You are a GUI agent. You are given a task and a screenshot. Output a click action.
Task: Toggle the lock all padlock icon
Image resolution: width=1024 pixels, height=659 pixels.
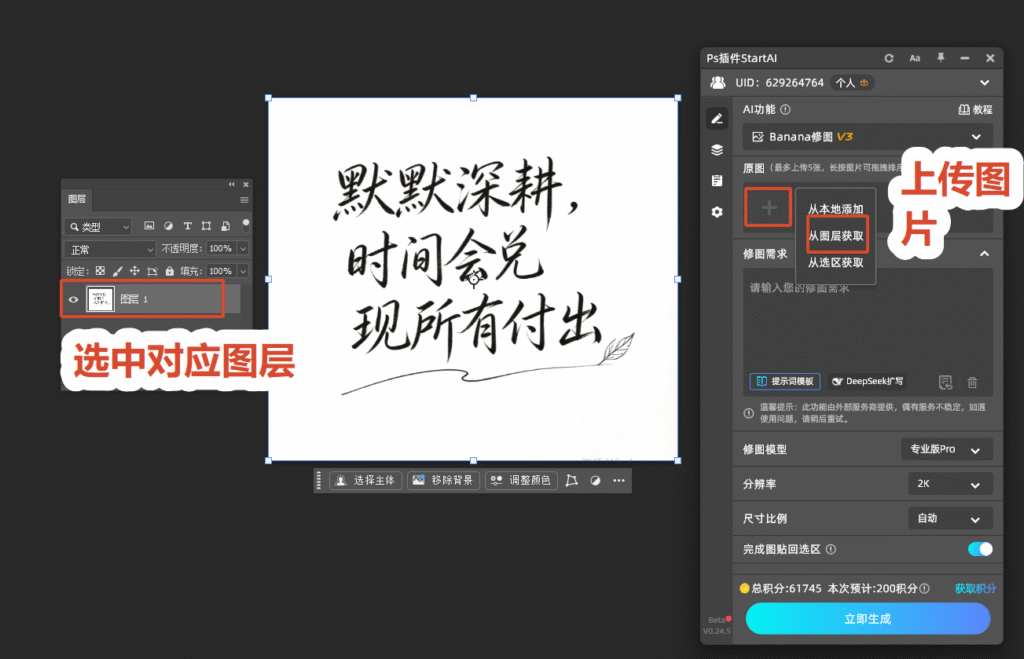pos(170,270)
